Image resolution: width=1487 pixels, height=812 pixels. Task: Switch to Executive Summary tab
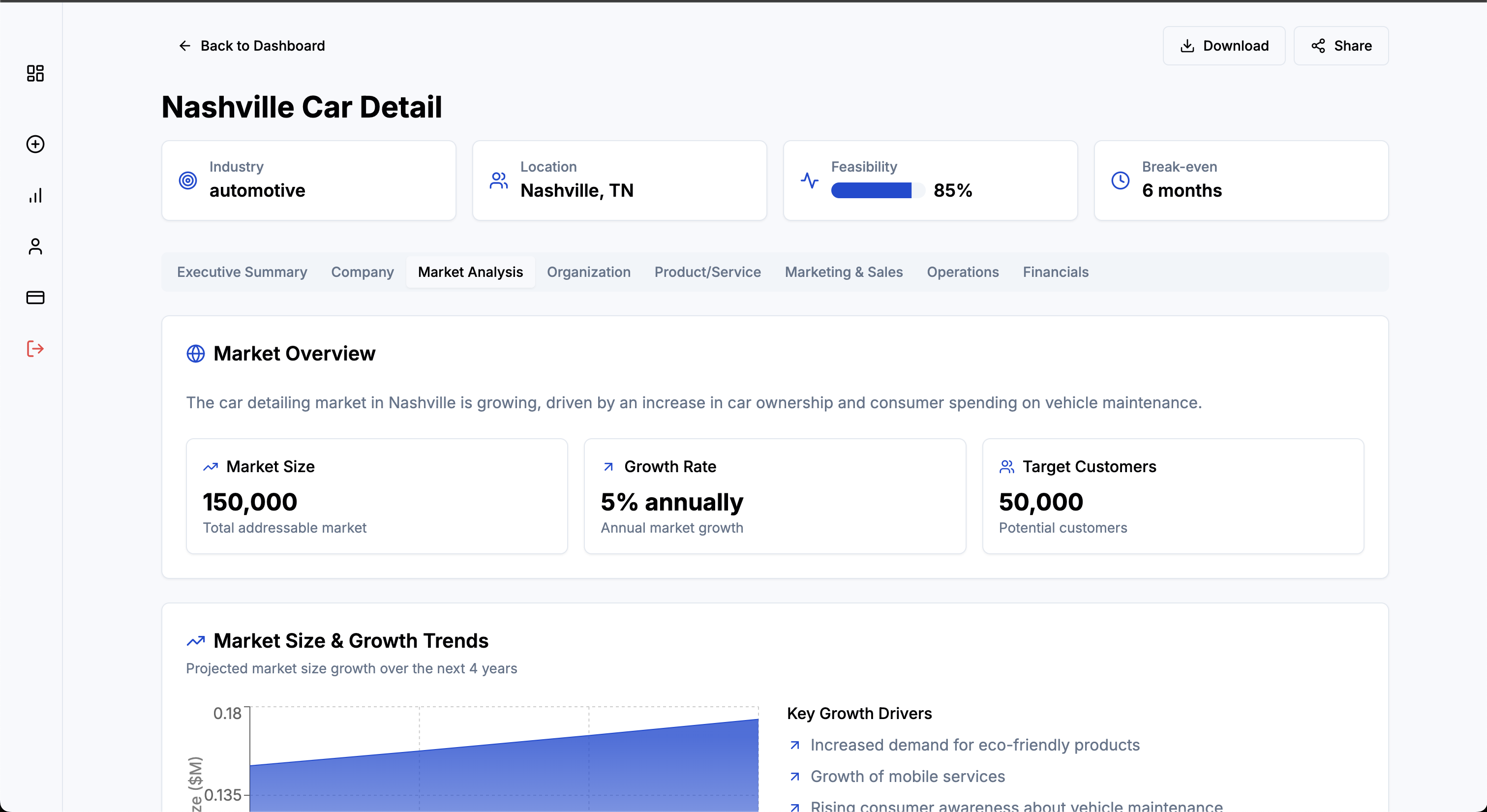click(x=242, y=272)
